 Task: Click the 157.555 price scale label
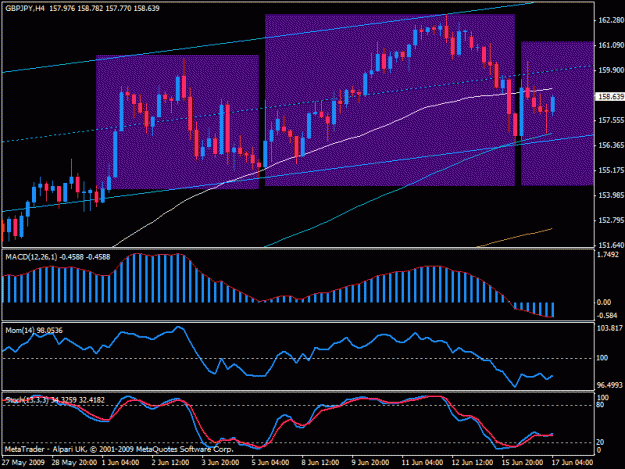(x=611, y=120)
